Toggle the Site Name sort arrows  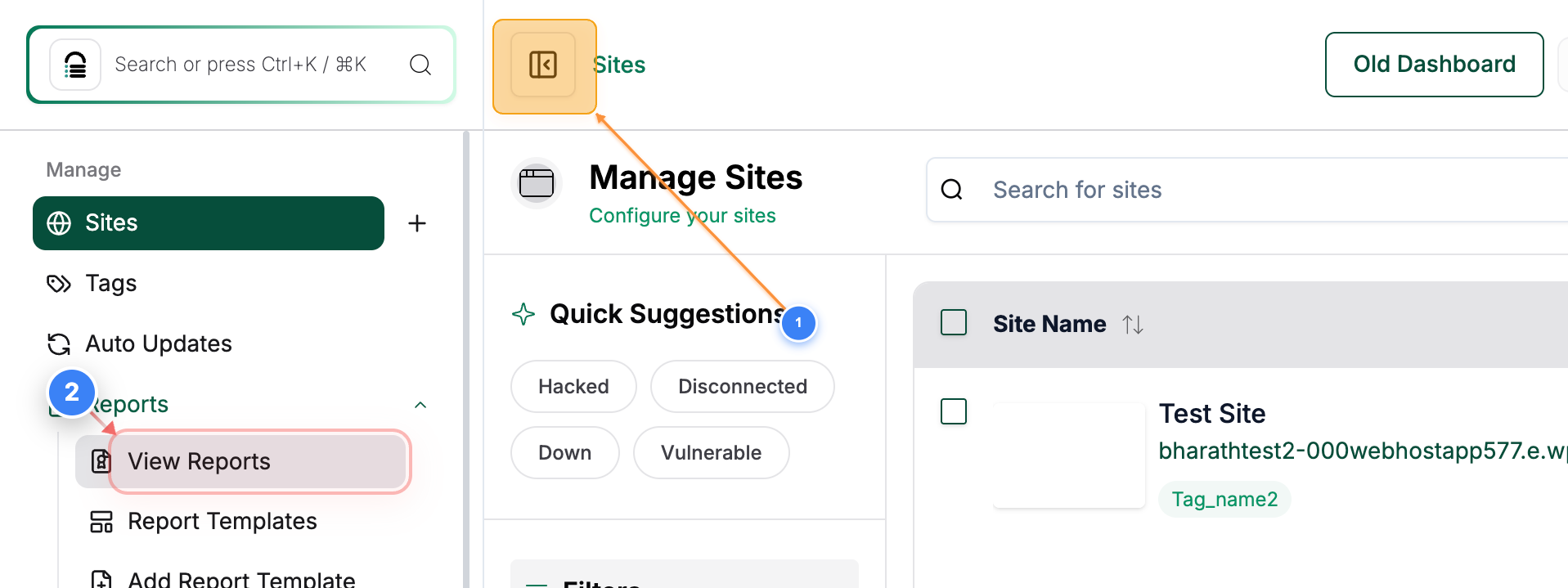(1134, 324)
